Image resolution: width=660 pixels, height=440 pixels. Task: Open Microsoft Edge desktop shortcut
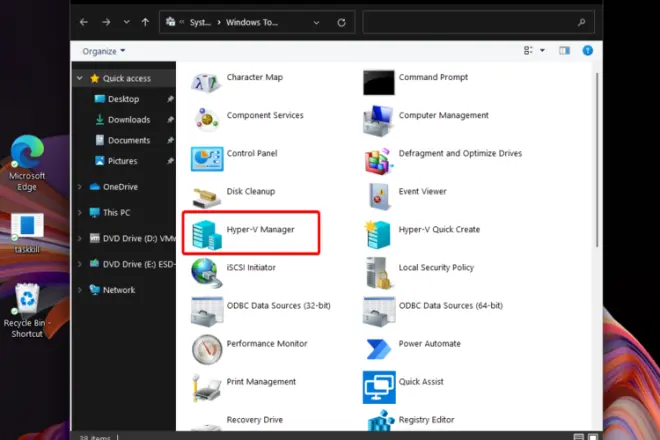(x=27, y=163)
